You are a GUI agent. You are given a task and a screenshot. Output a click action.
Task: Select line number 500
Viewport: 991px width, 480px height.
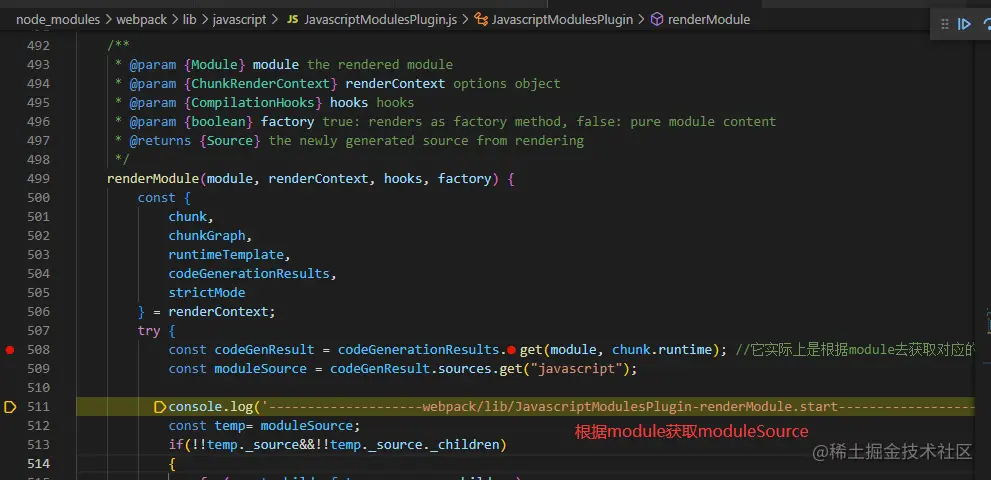pyautogui.click(x=39, y=198)
